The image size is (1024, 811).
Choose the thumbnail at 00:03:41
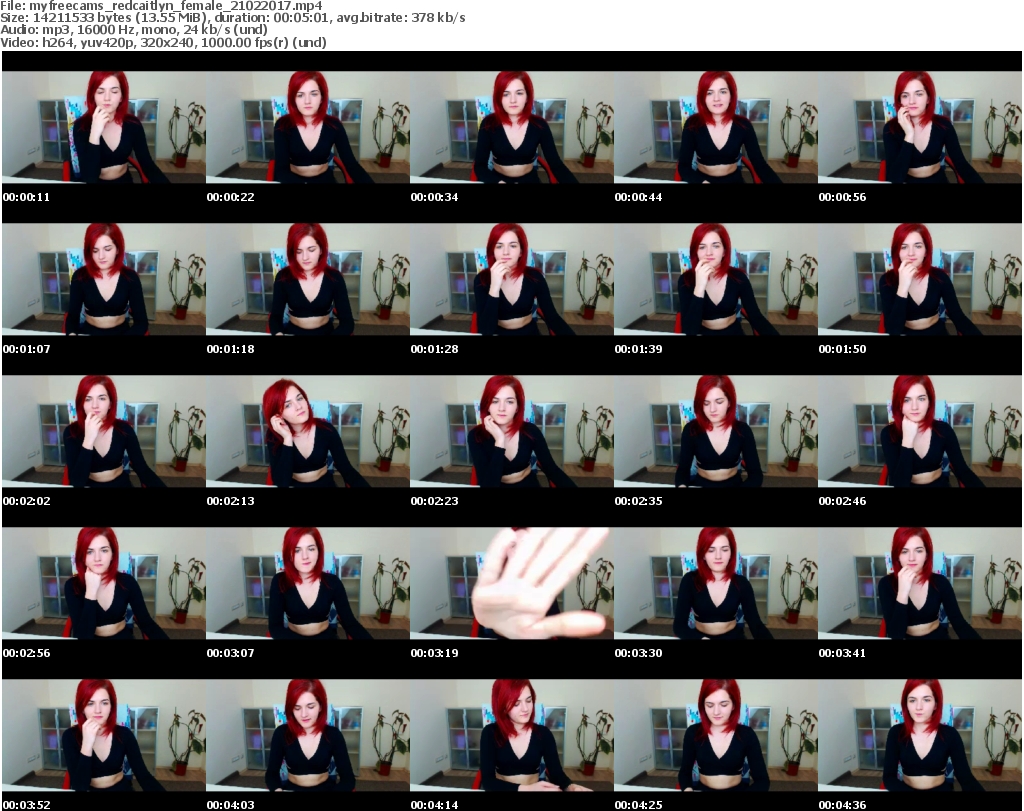click(920, 583)
